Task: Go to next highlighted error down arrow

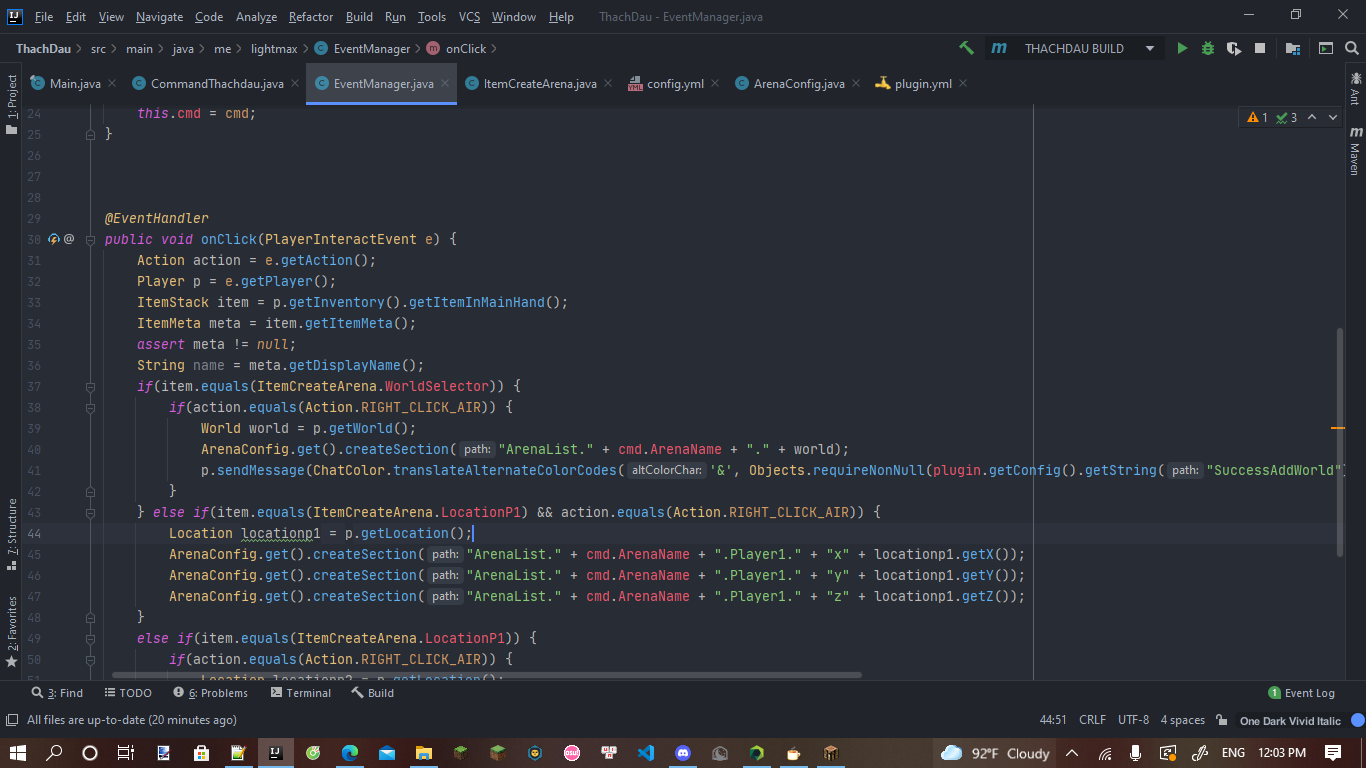Action: [x=1333, y=118]
